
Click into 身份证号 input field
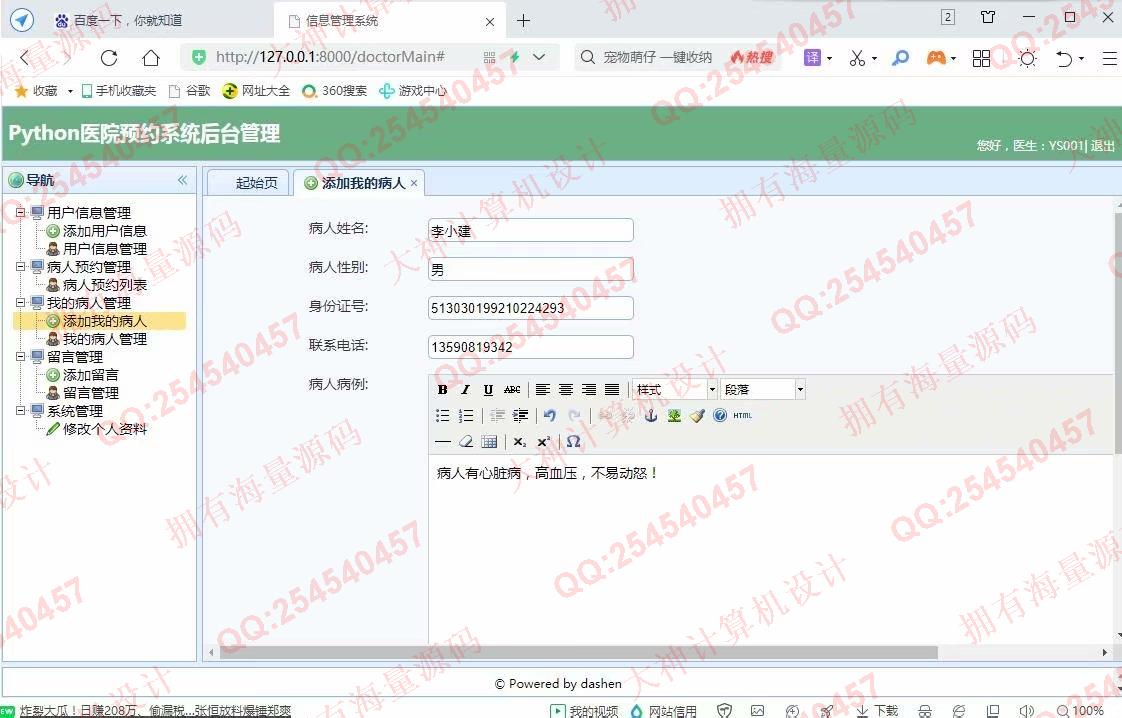[x=530, y=308]
